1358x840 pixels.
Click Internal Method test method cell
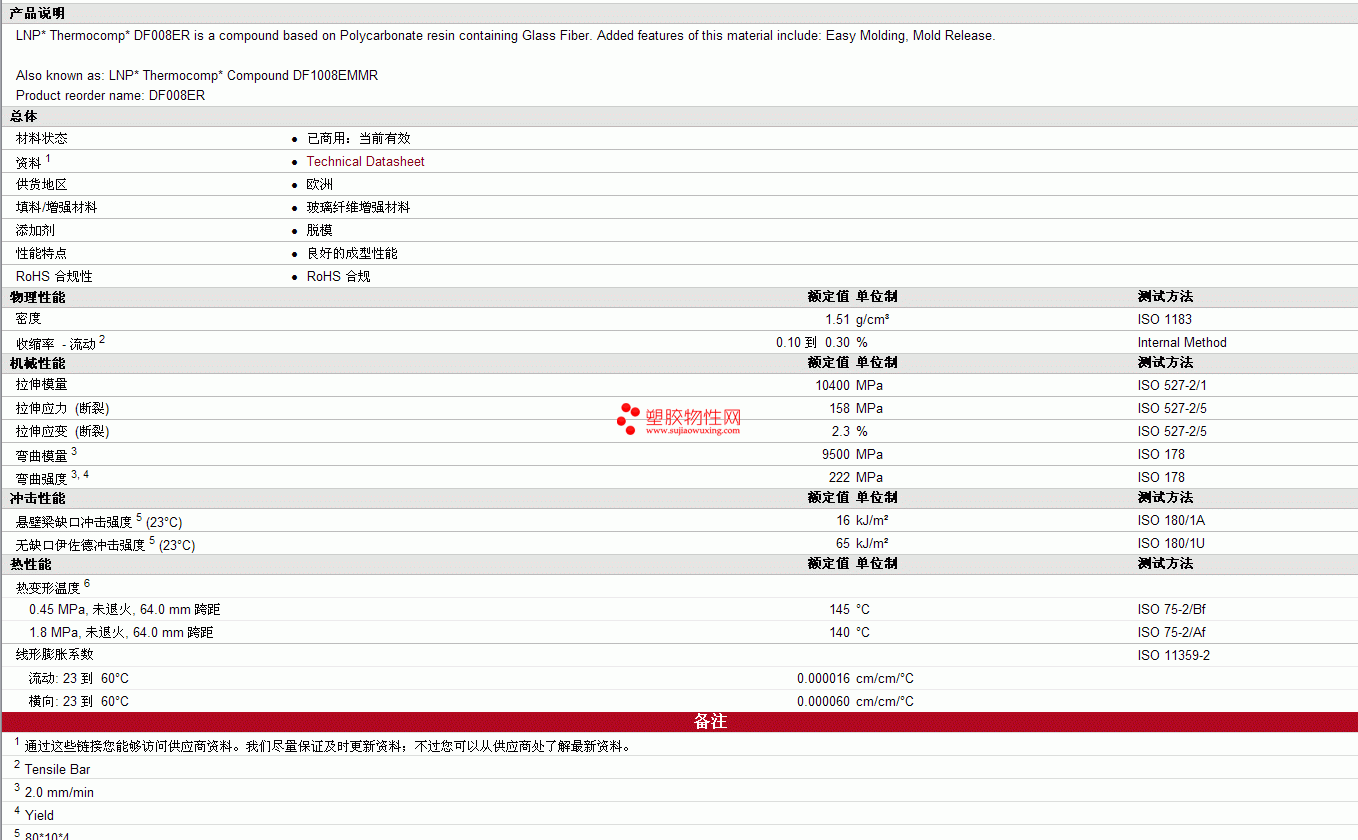tap(1182, 342)
